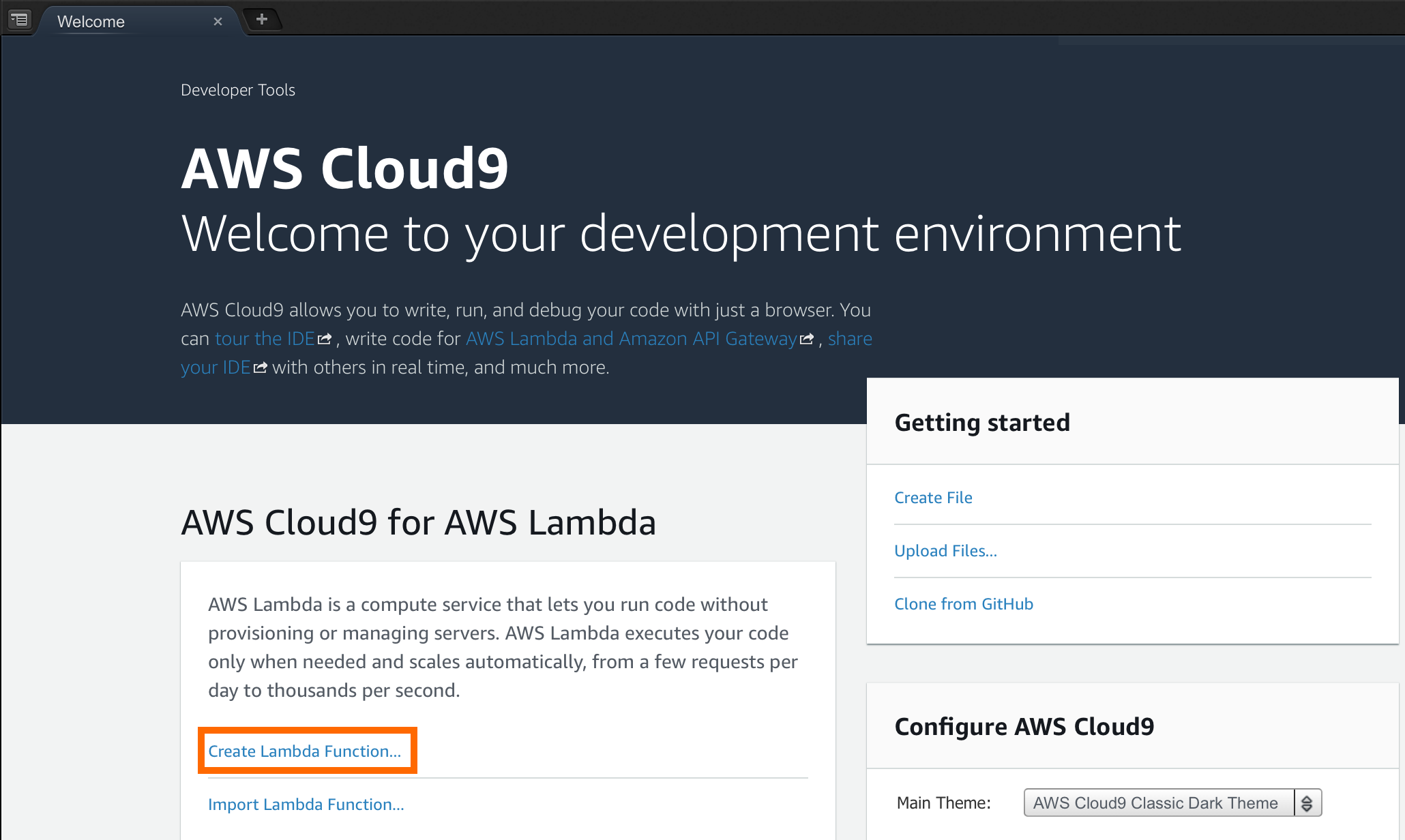Open the sidebar panel icon top-left
The width and height of the screenshot is (1405, 840).
(20, 20)
